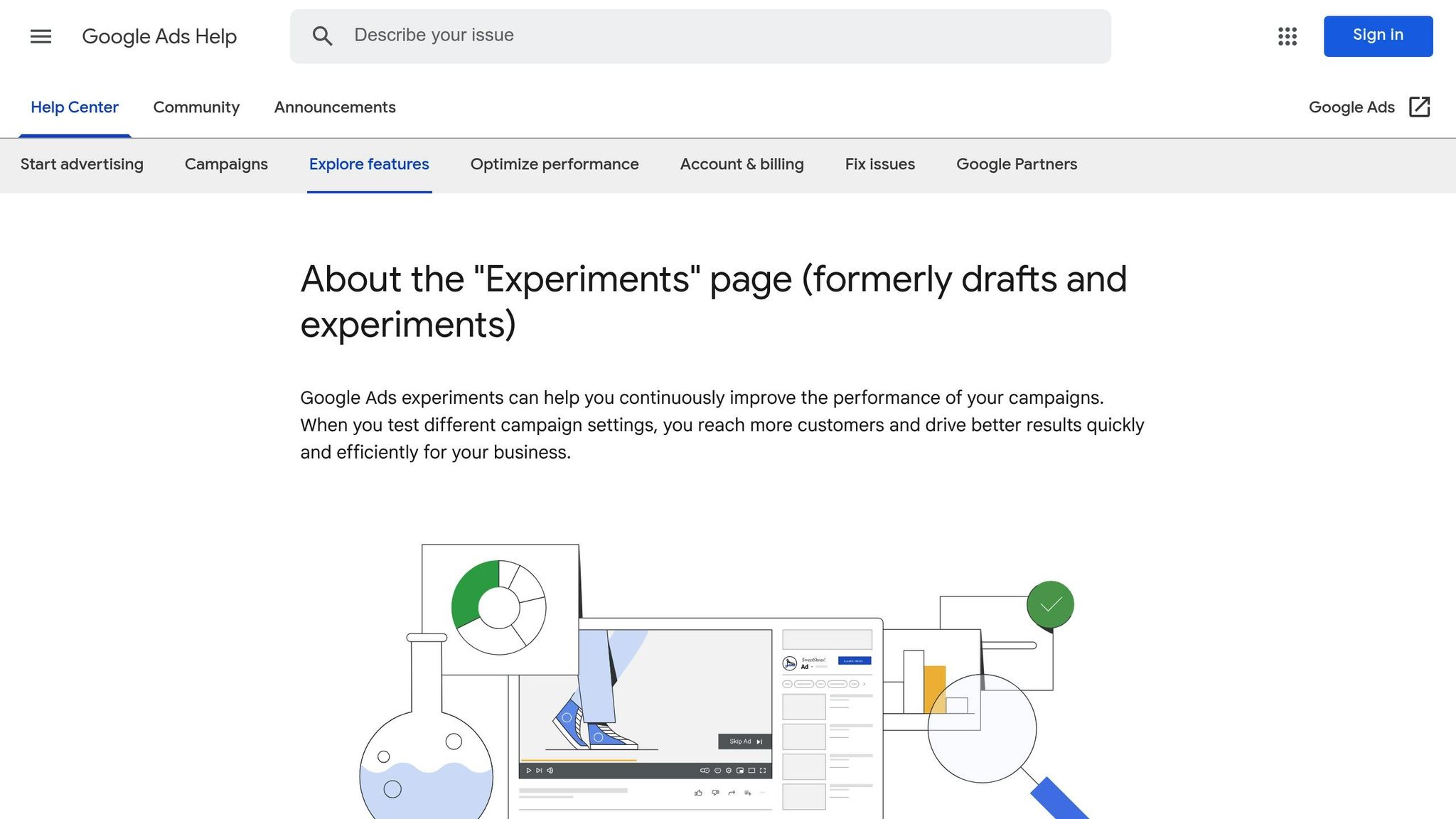Open the Optimize performance section

click(554, 164)
